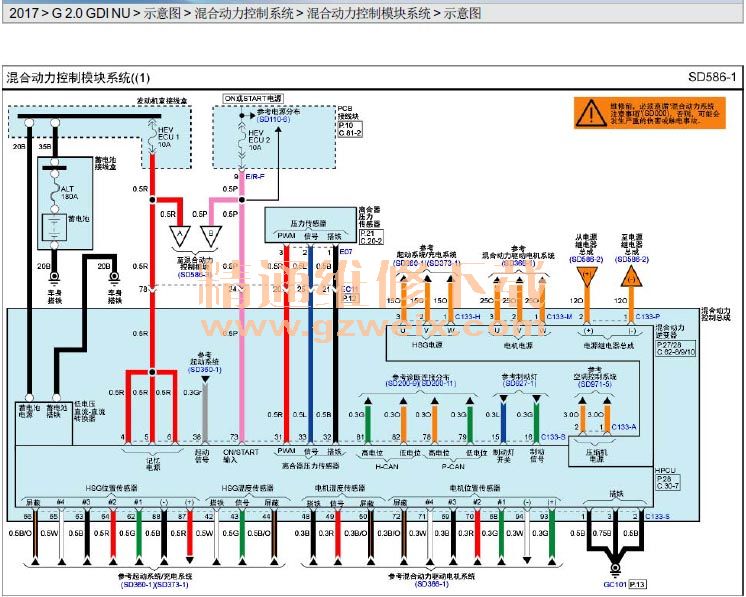Select the C133-H connector label
The image size is (746, 597).
467,316
